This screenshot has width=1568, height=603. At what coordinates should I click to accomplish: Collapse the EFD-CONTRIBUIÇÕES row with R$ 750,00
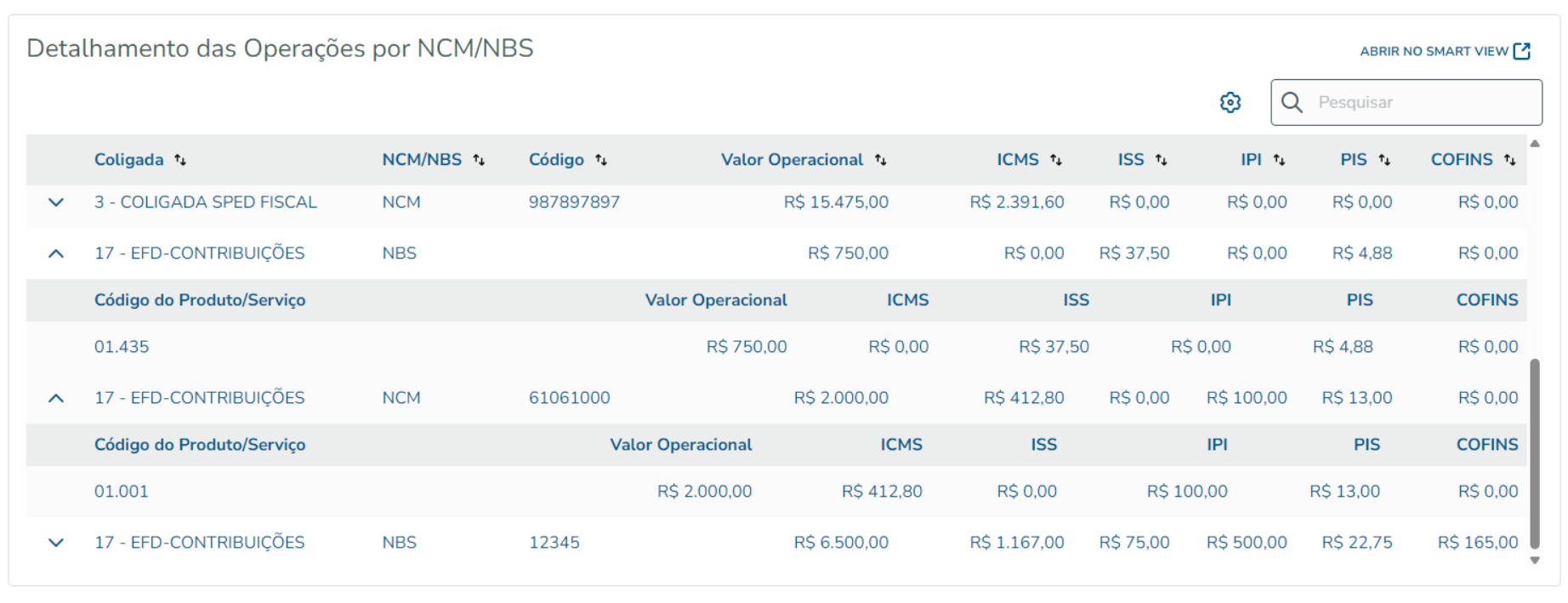pyautogui.click(x=56, y=253)
